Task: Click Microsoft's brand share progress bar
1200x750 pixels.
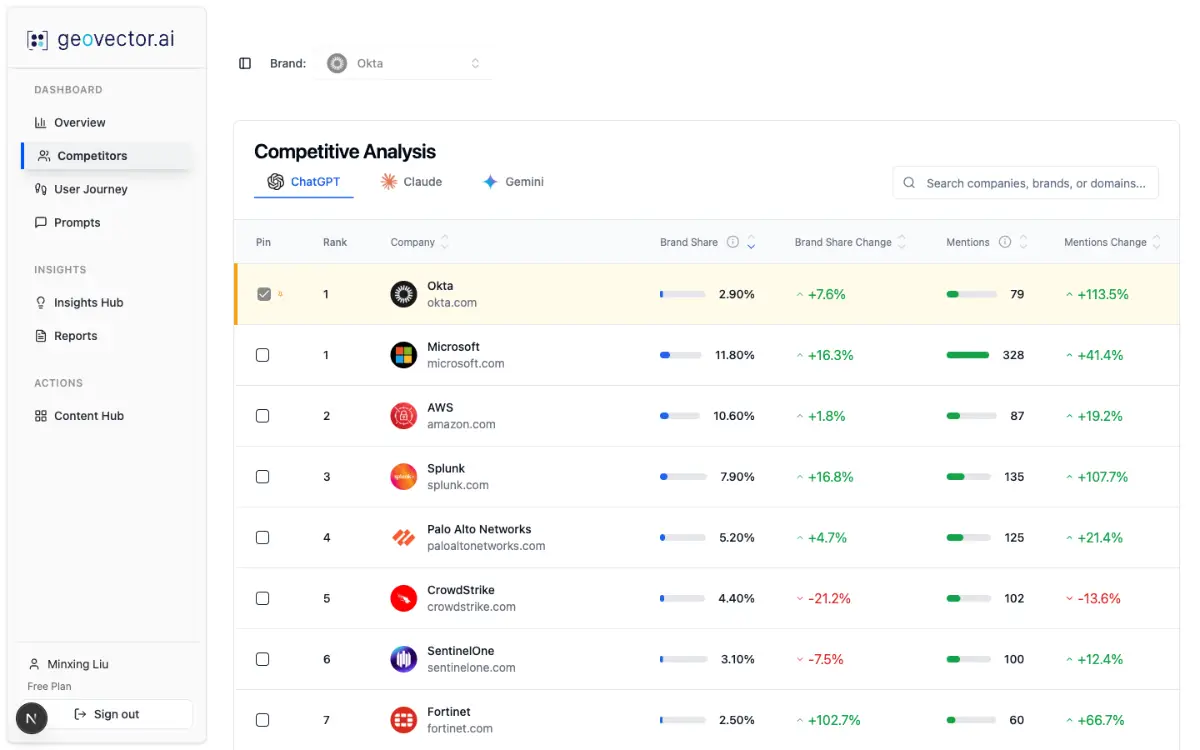Action: pyautogui.click(x=682, y=355)
